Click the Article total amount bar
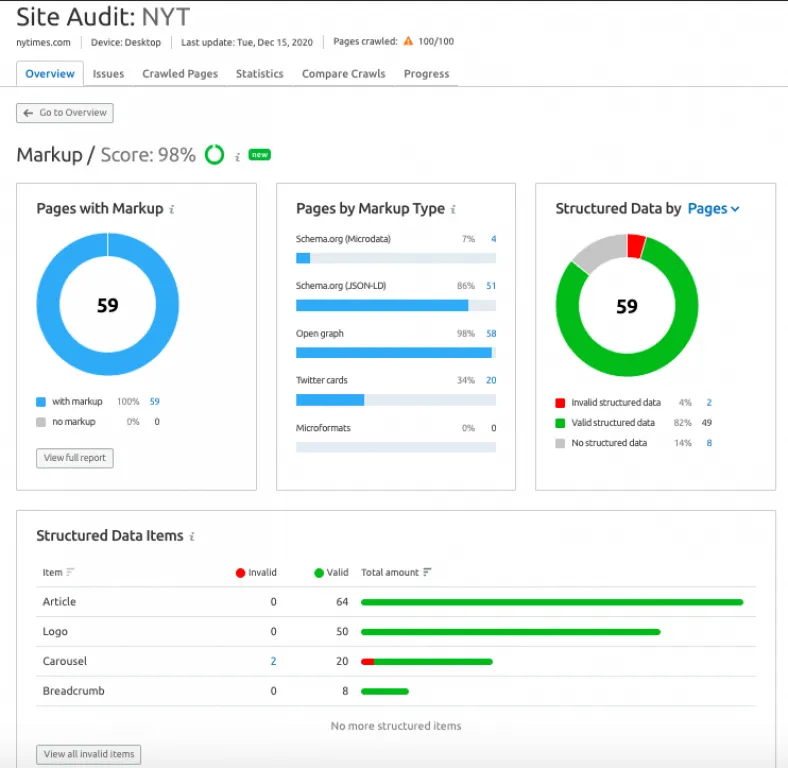Screen dimensions: 788x768 pos(552,602)
